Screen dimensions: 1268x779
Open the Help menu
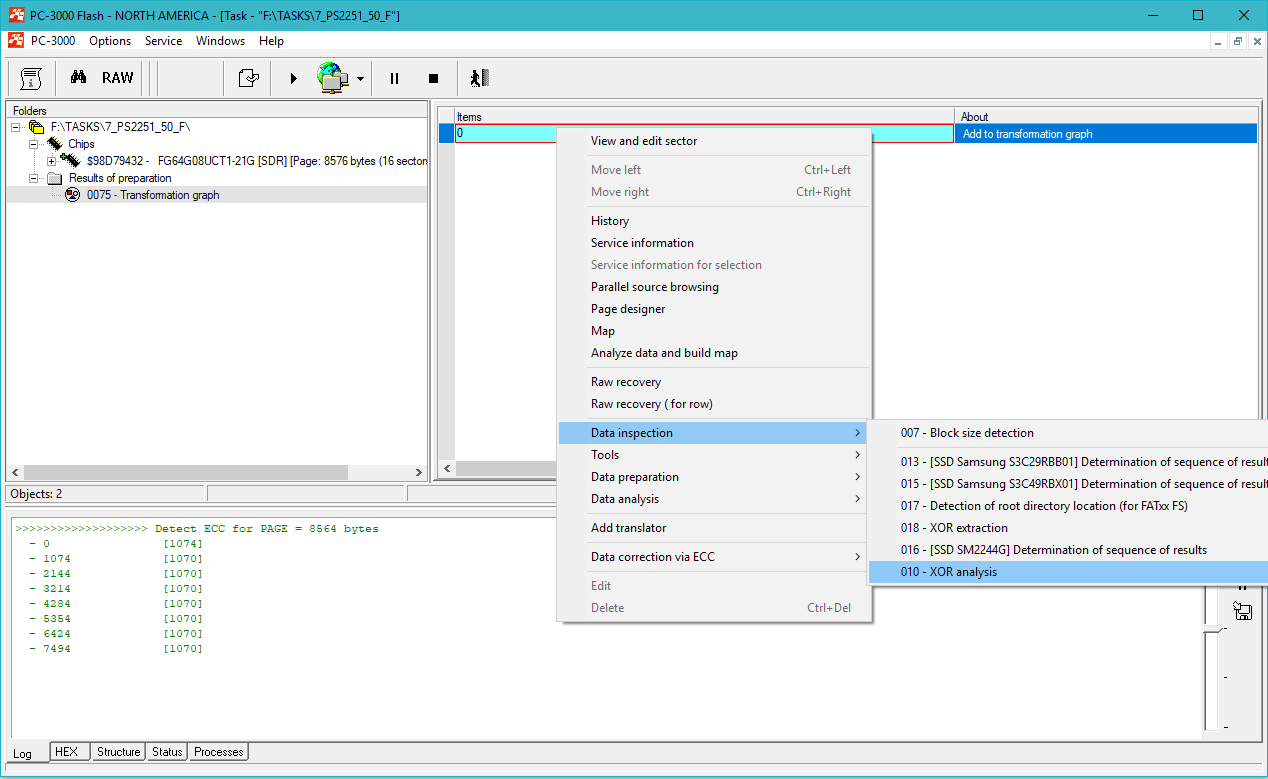coord(271,41)
